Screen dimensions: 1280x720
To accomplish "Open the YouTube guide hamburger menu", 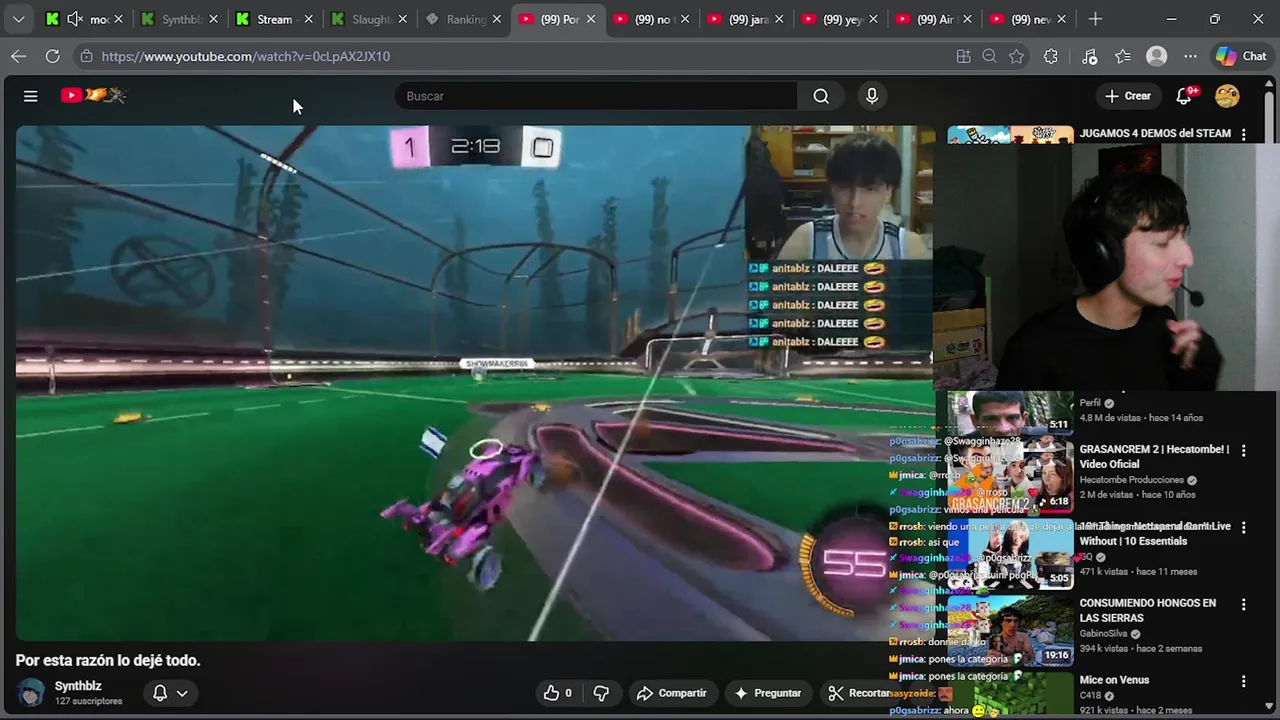I will point(31,96).
